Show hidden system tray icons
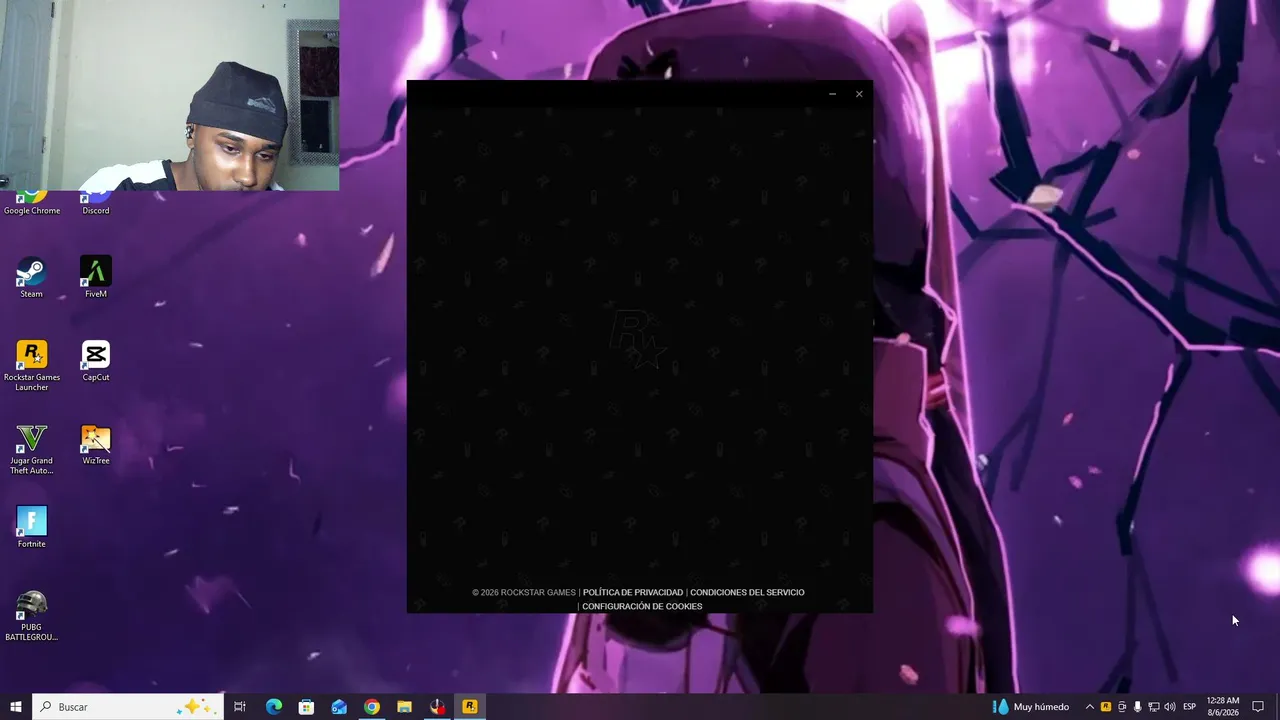Viewport: 1280px width, 720px height. 1089,707
